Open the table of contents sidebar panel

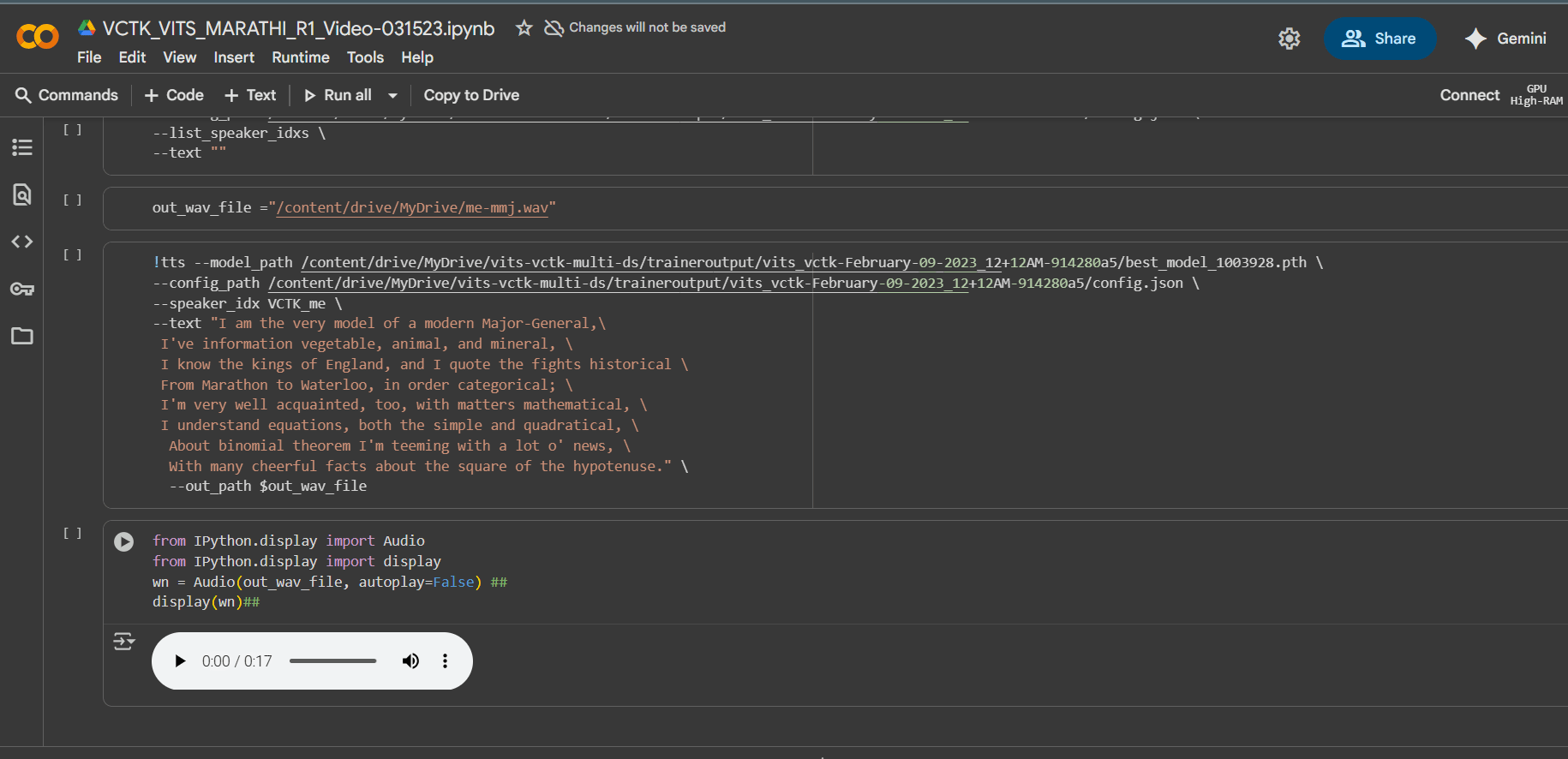tap(22, 147)
